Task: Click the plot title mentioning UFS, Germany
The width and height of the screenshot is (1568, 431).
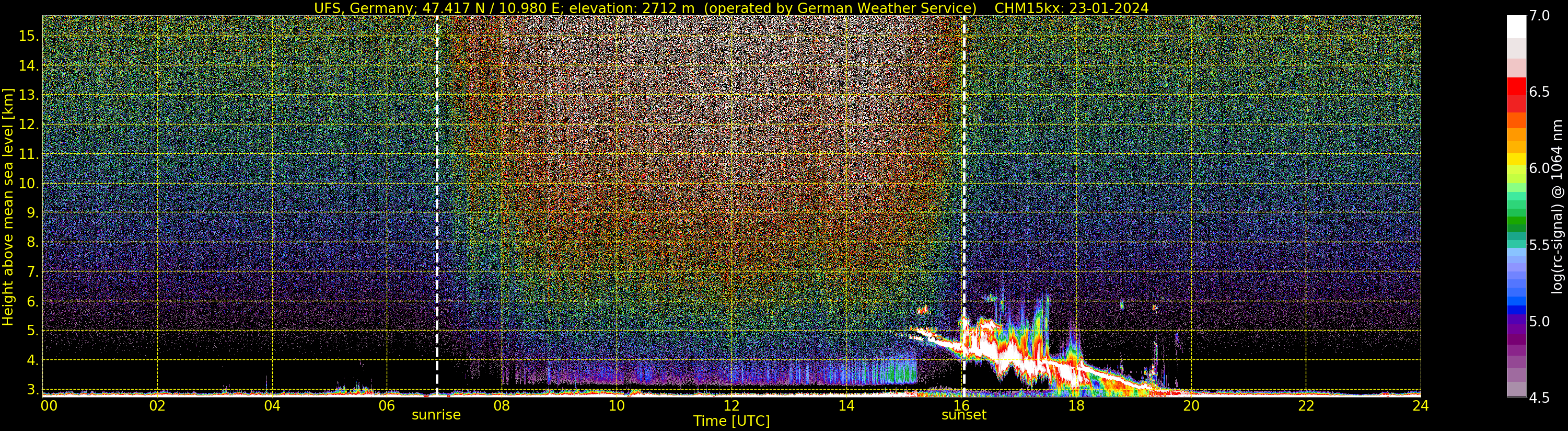Action: [x=731, y=8]
